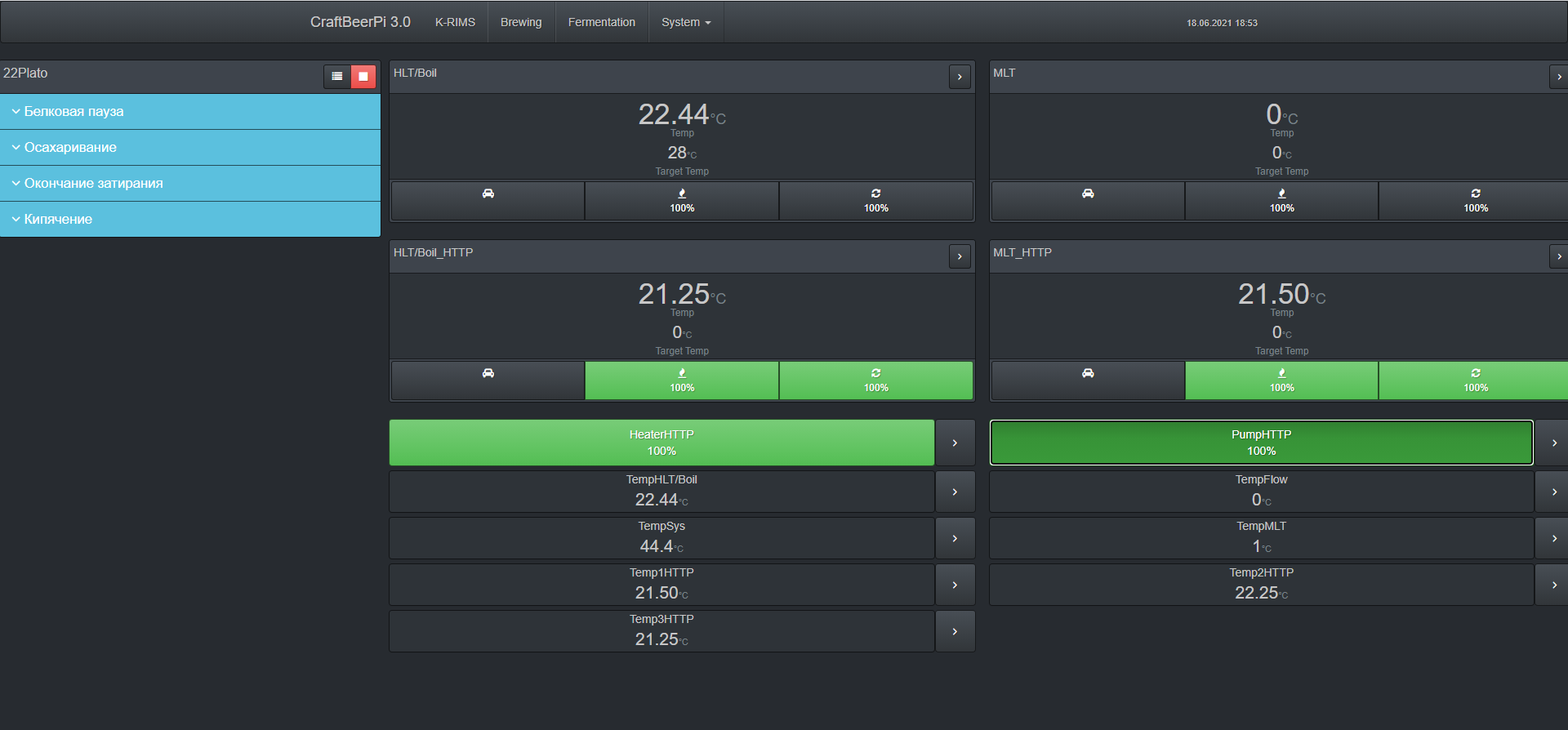Switch off green heater button in MLT_HTTP
Screen dimensions: 1568x730
tap(1281, 381)
